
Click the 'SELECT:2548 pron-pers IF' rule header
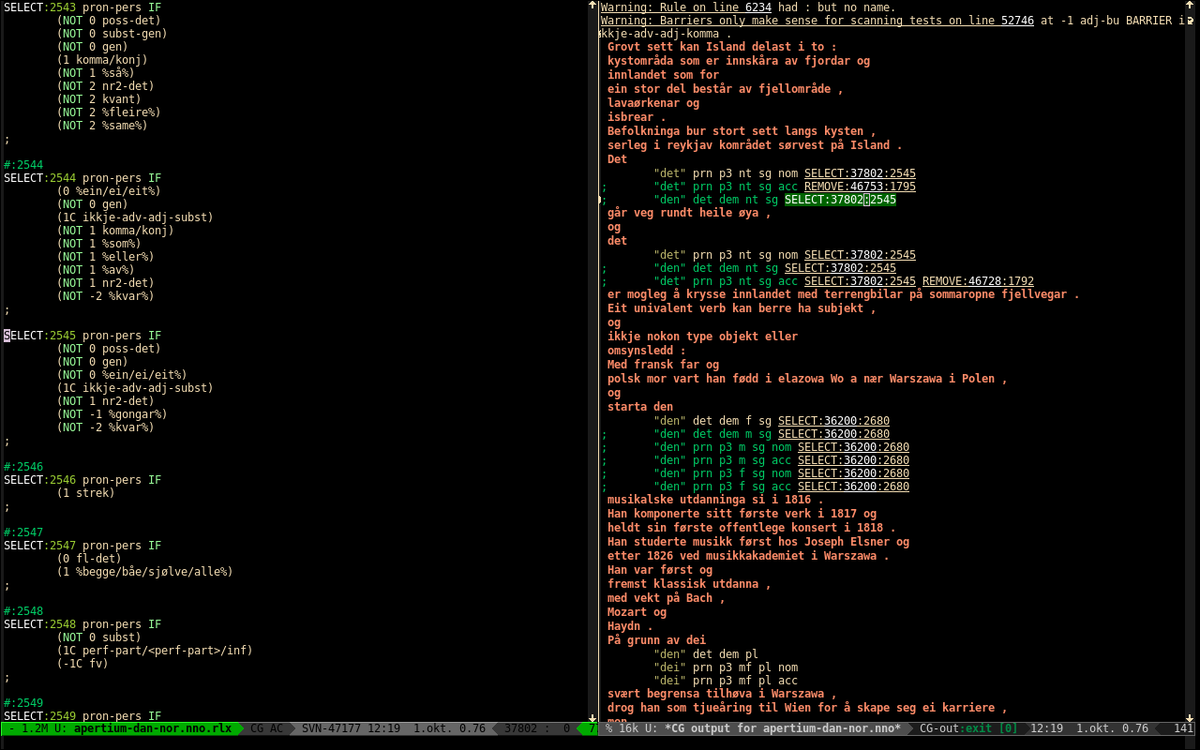tap(83, 624)
